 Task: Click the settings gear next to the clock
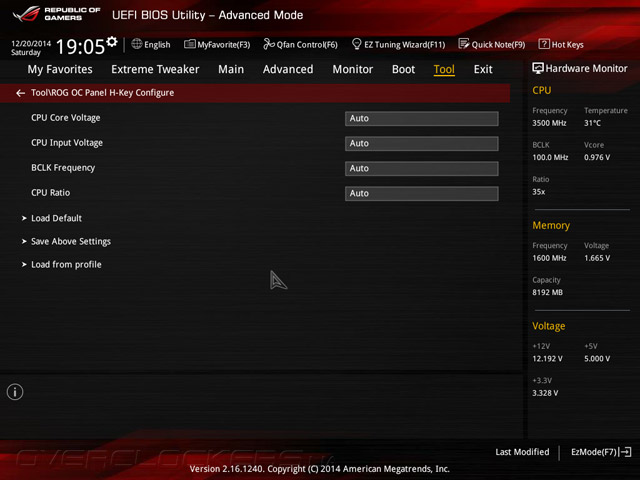coord(112,42)
